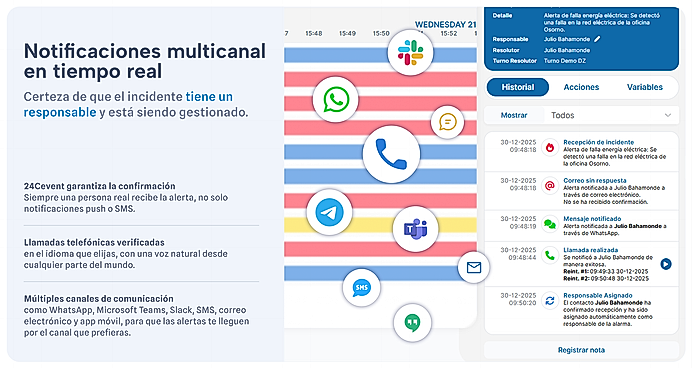Click the Registrar nota button
This screenshot has width=692, height=368.
coord(581,350)
